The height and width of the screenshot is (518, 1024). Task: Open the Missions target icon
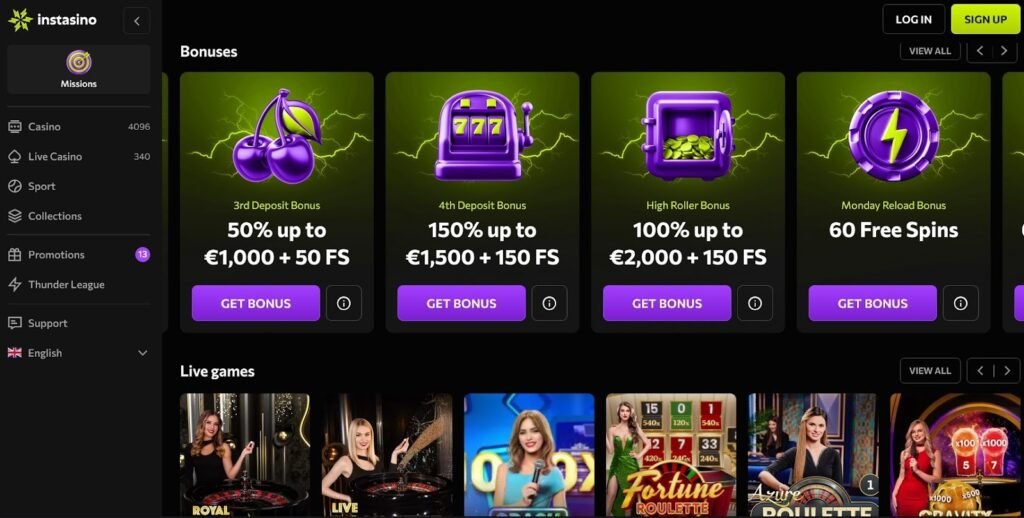pos(78,63)
